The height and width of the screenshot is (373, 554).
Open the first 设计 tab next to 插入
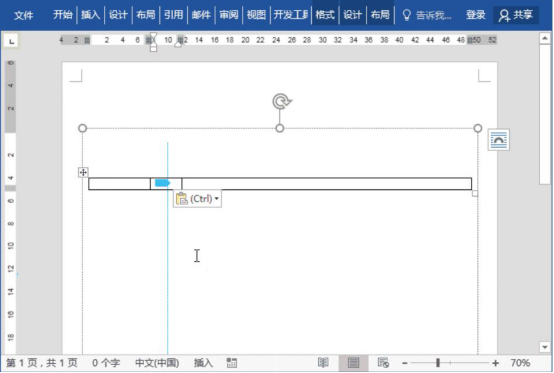118,15
